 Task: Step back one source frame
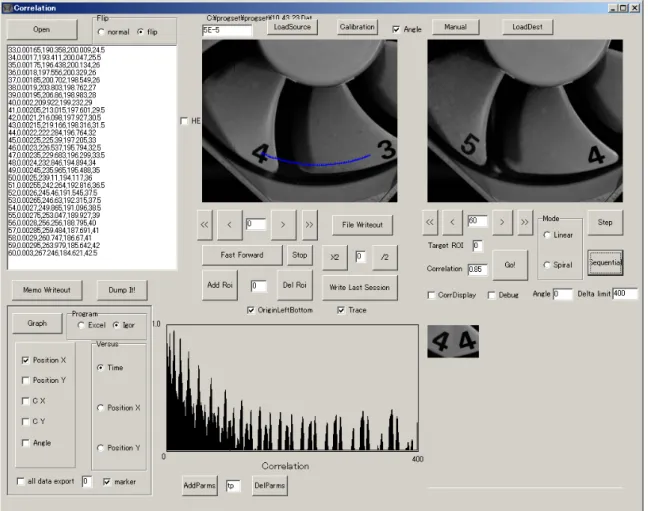(229, 224)
